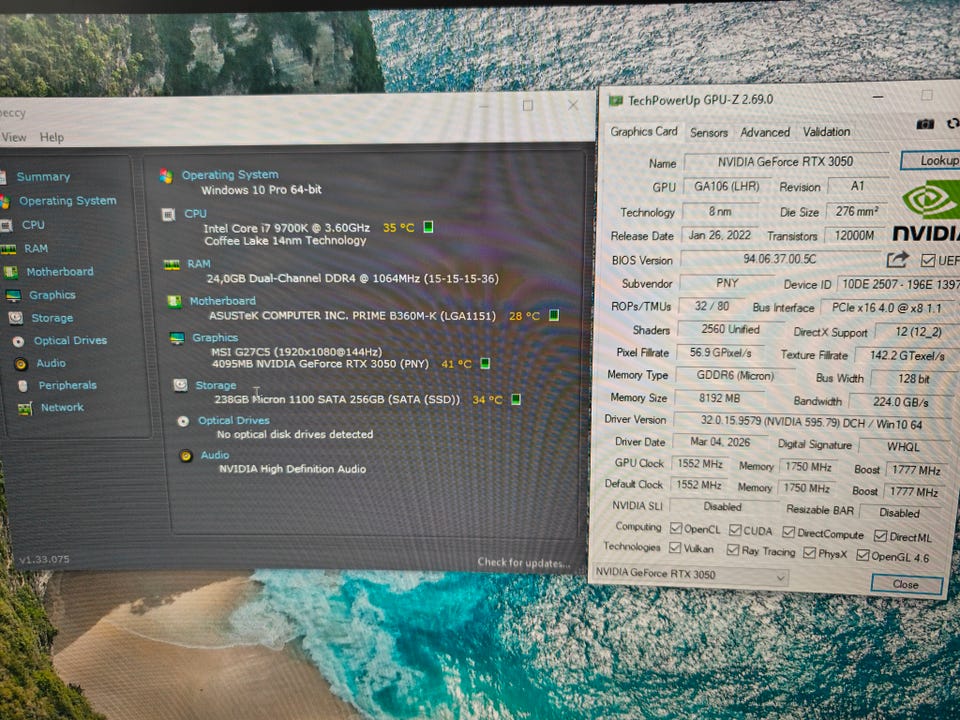The image size is (960, 720).
Task: Toggle the DirectCompute checkbox
Action: pyautogui.click(x=789, y=532)
